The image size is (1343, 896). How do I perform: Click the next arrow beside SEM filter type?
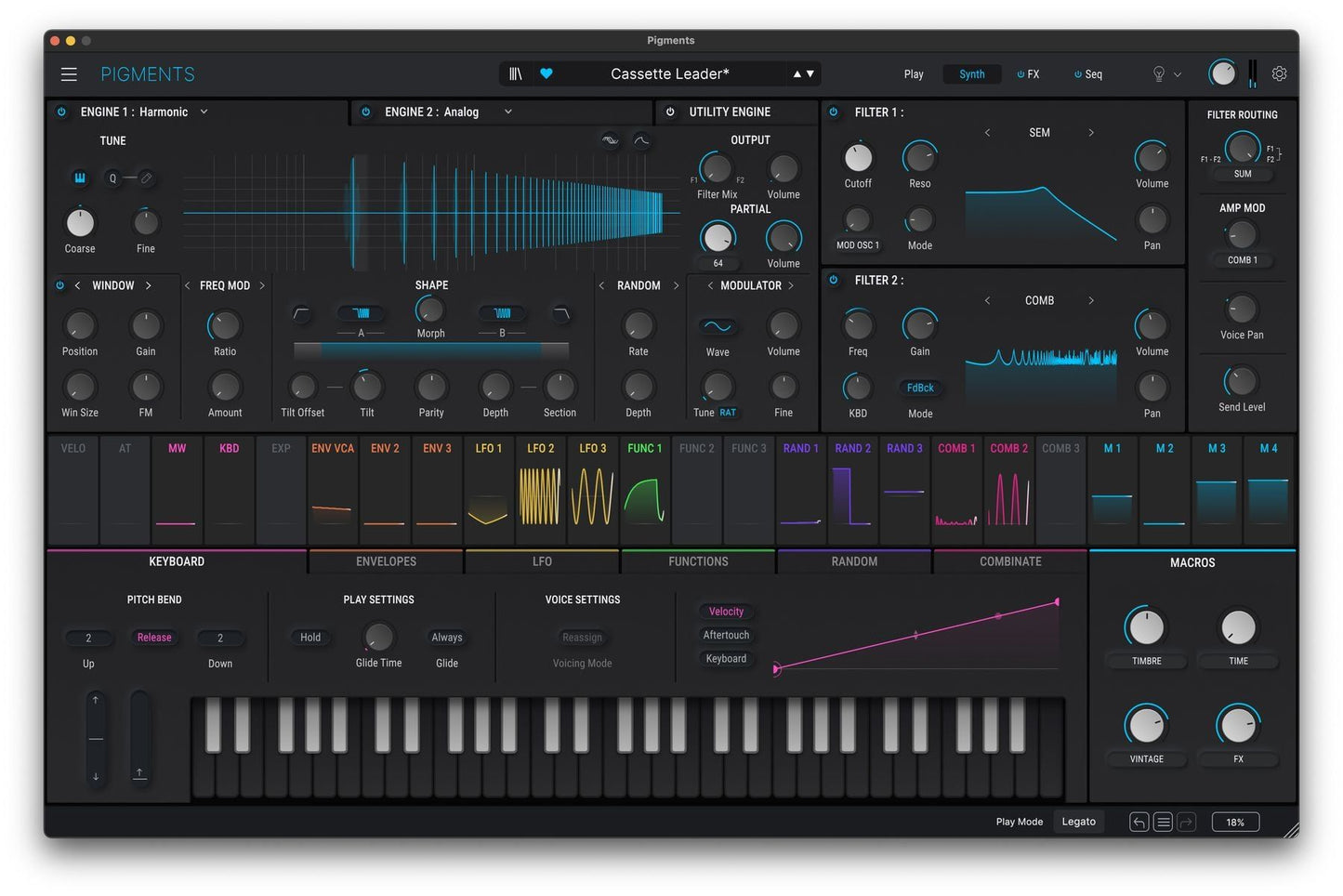click(x=1091, y=132)
